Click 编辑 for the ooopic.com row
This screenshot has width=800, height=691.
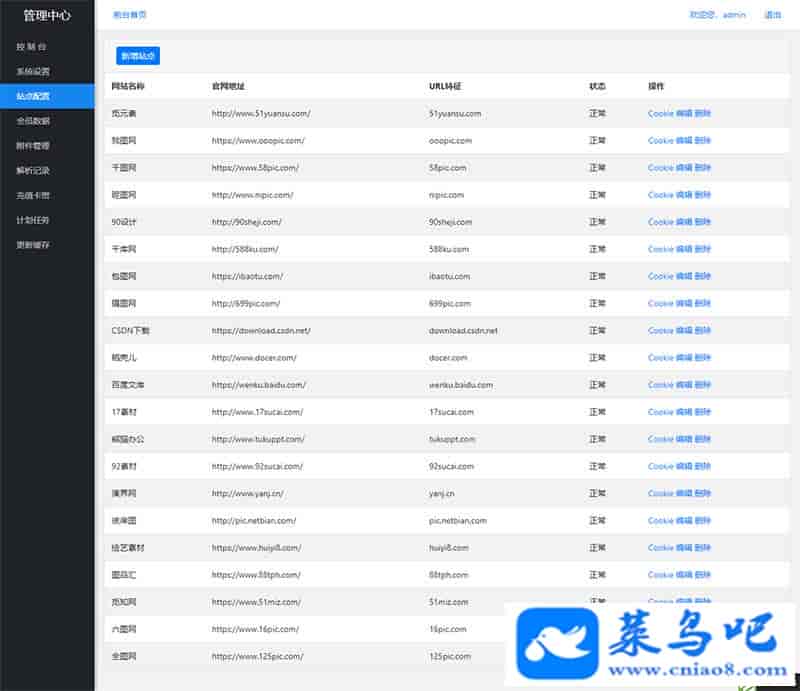pos(684,141)
